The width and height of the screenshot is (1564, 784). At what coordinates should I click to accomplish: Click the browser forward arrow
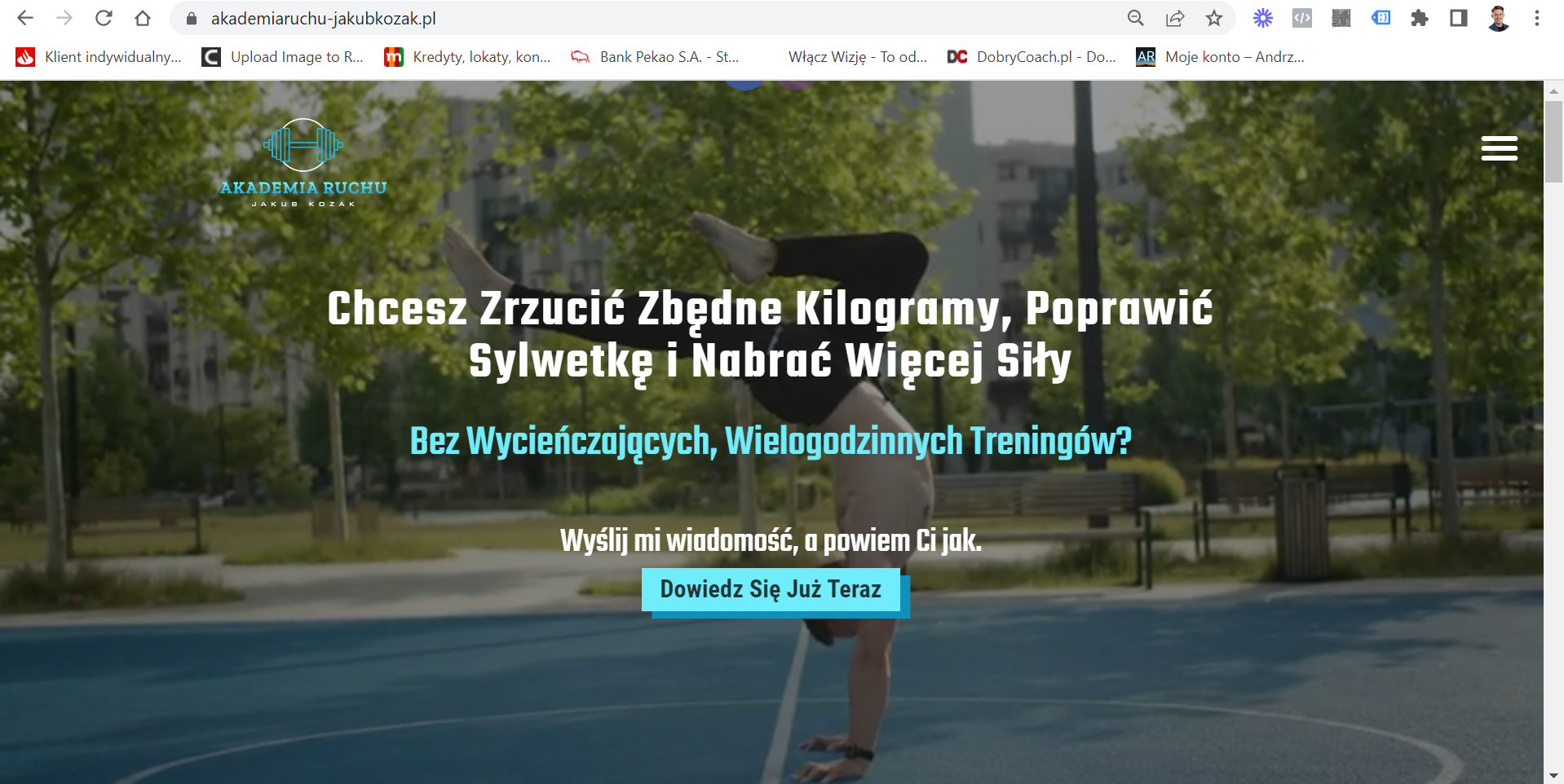[x=64, y=18]
